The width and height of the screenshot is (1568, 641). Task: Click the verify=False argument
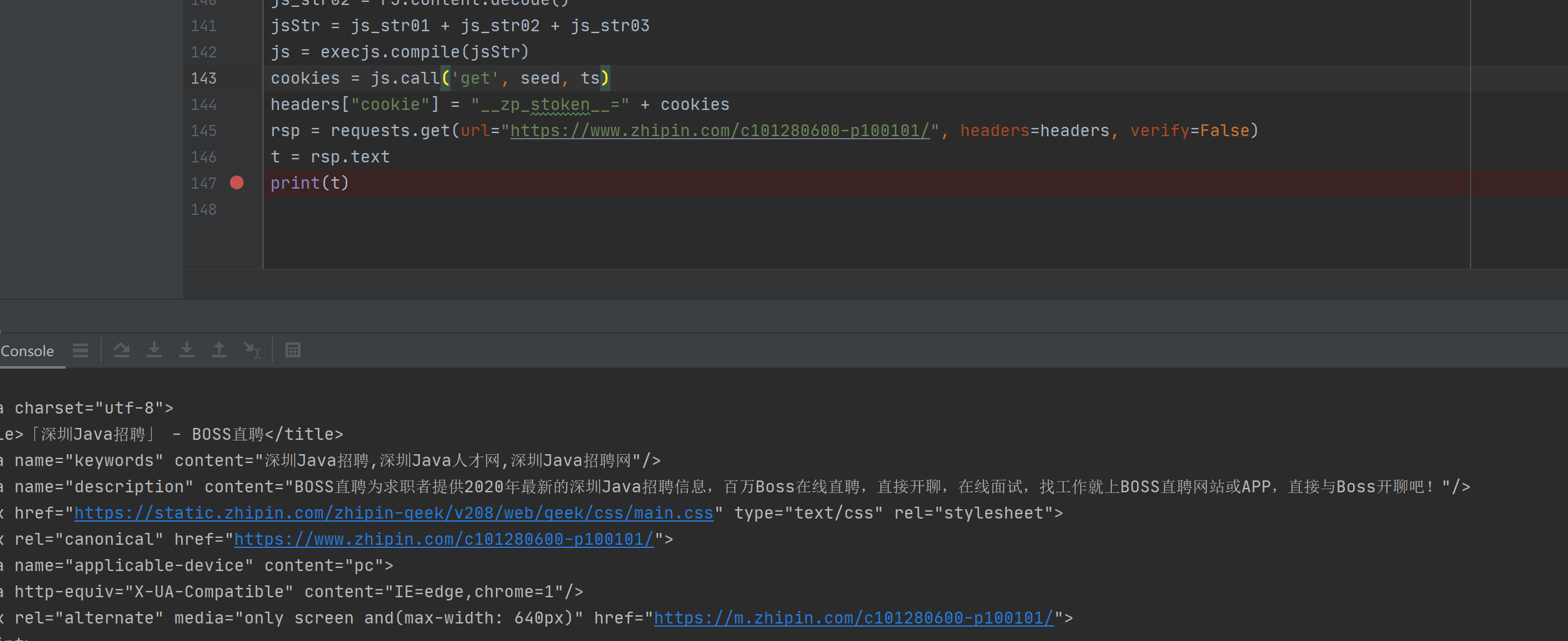pyautogui.click(x=1190, y=131)
